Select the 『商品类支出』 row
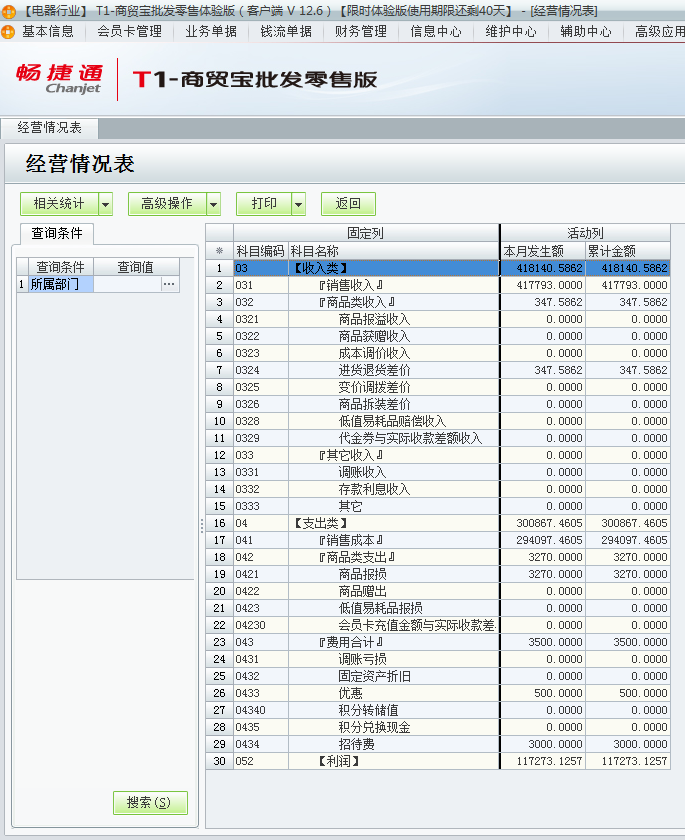 438,557
